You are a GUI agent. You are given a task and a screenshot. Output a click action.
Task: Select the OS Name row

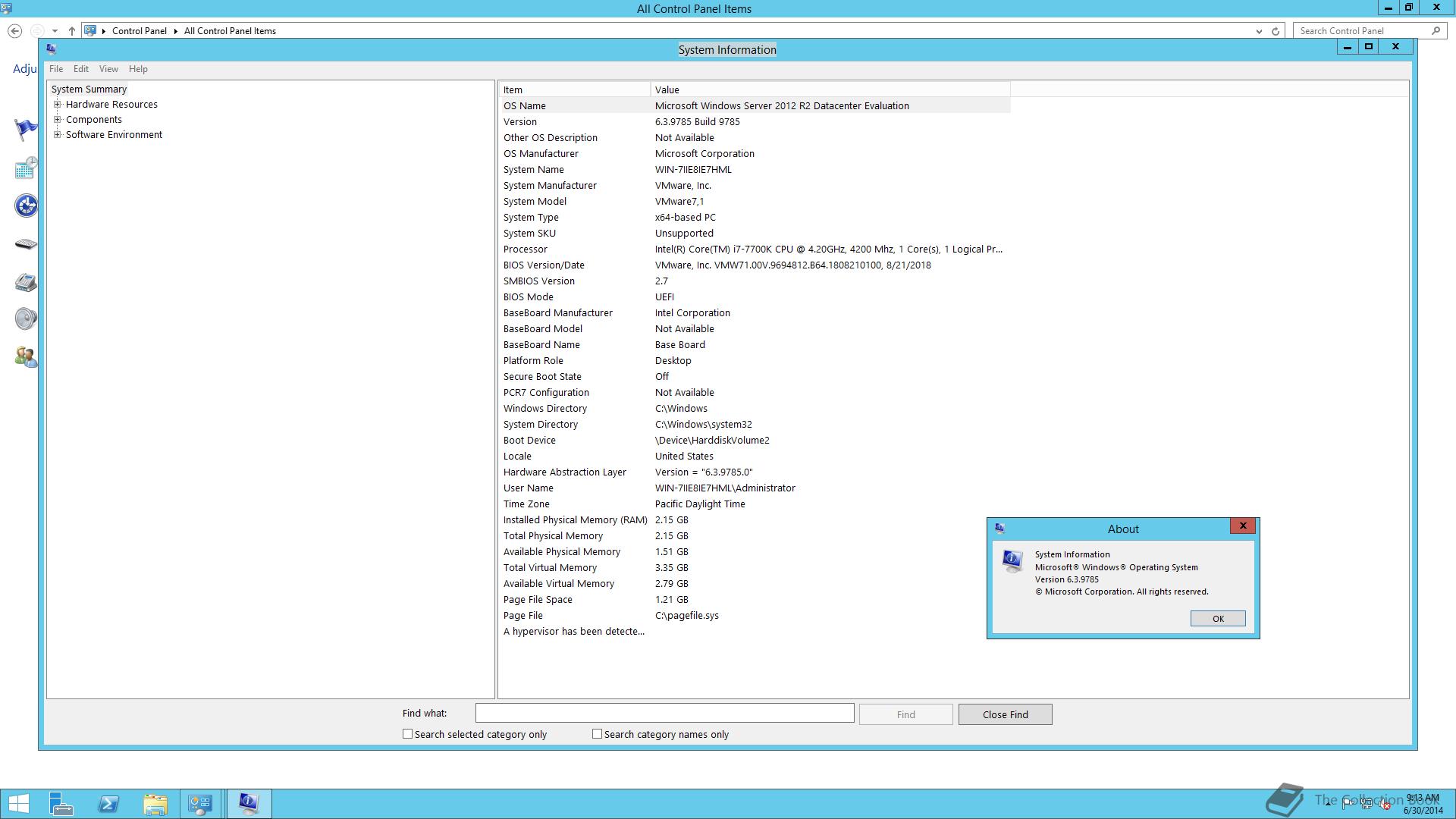tap(755, 106)
